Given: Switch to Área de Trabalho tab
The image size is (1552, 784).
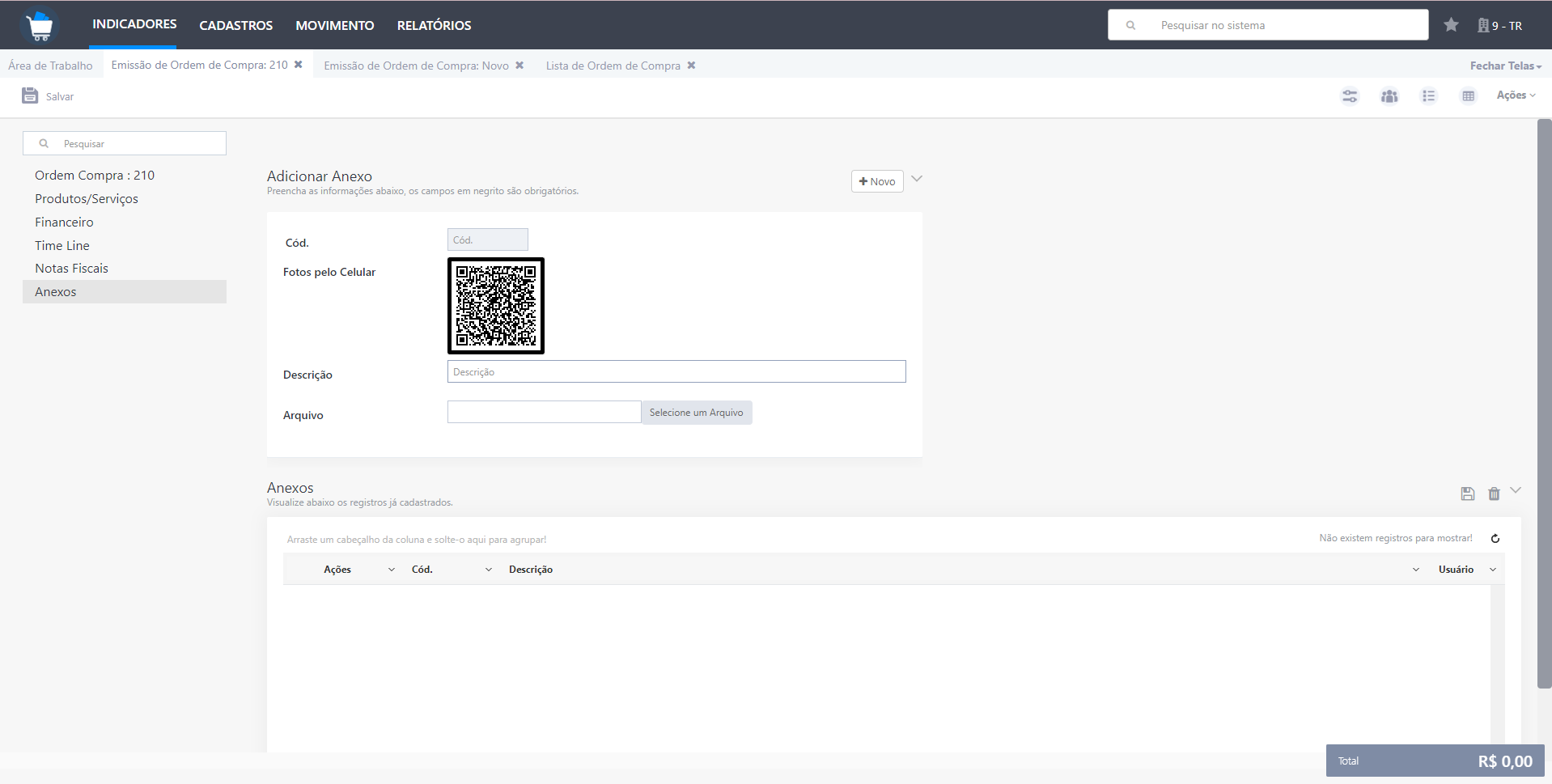Looking at the screenshot, I should click(x=50, y=66).
